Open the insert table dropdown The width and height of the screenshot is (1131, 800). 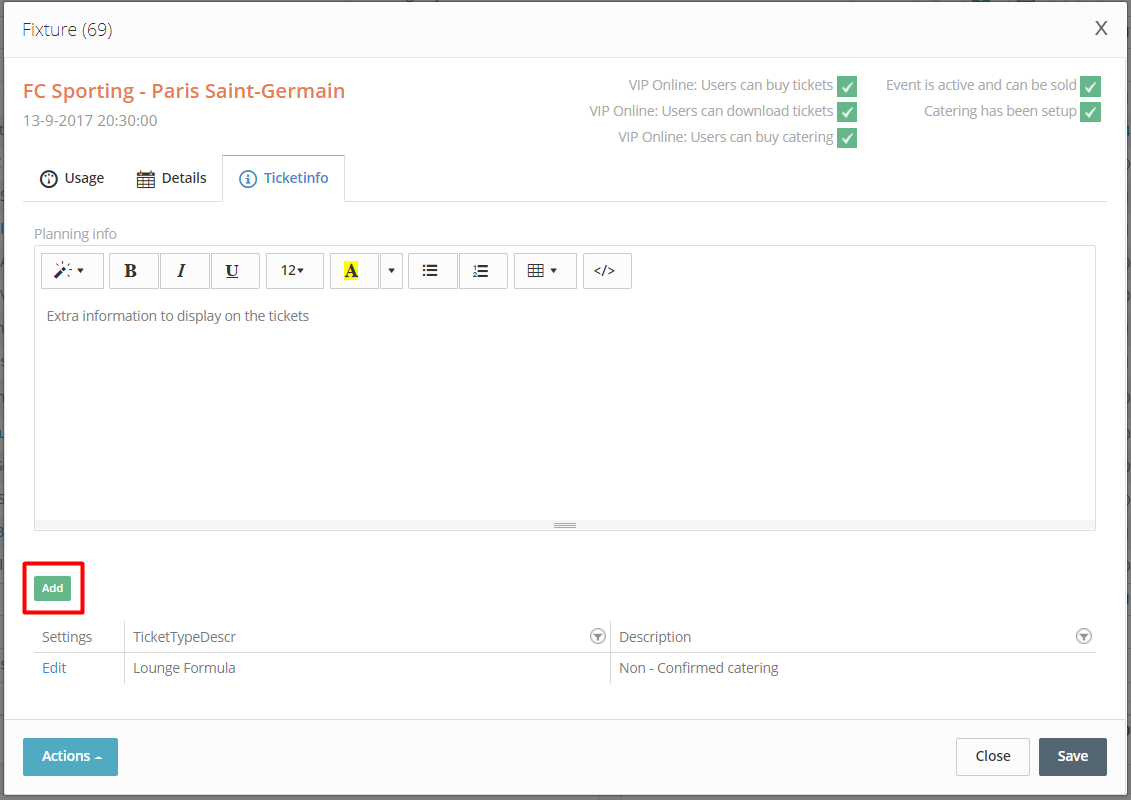[x=545, y=271]
